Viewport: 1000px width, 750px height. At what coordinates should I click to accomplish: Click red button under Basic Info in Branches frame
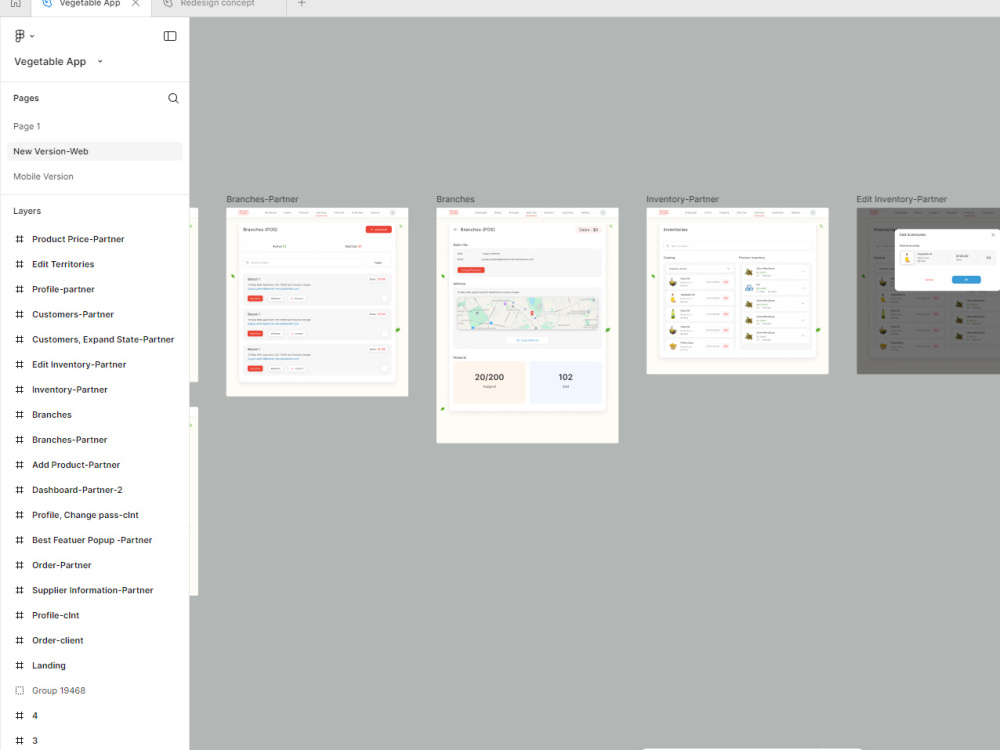coord(471,270)
